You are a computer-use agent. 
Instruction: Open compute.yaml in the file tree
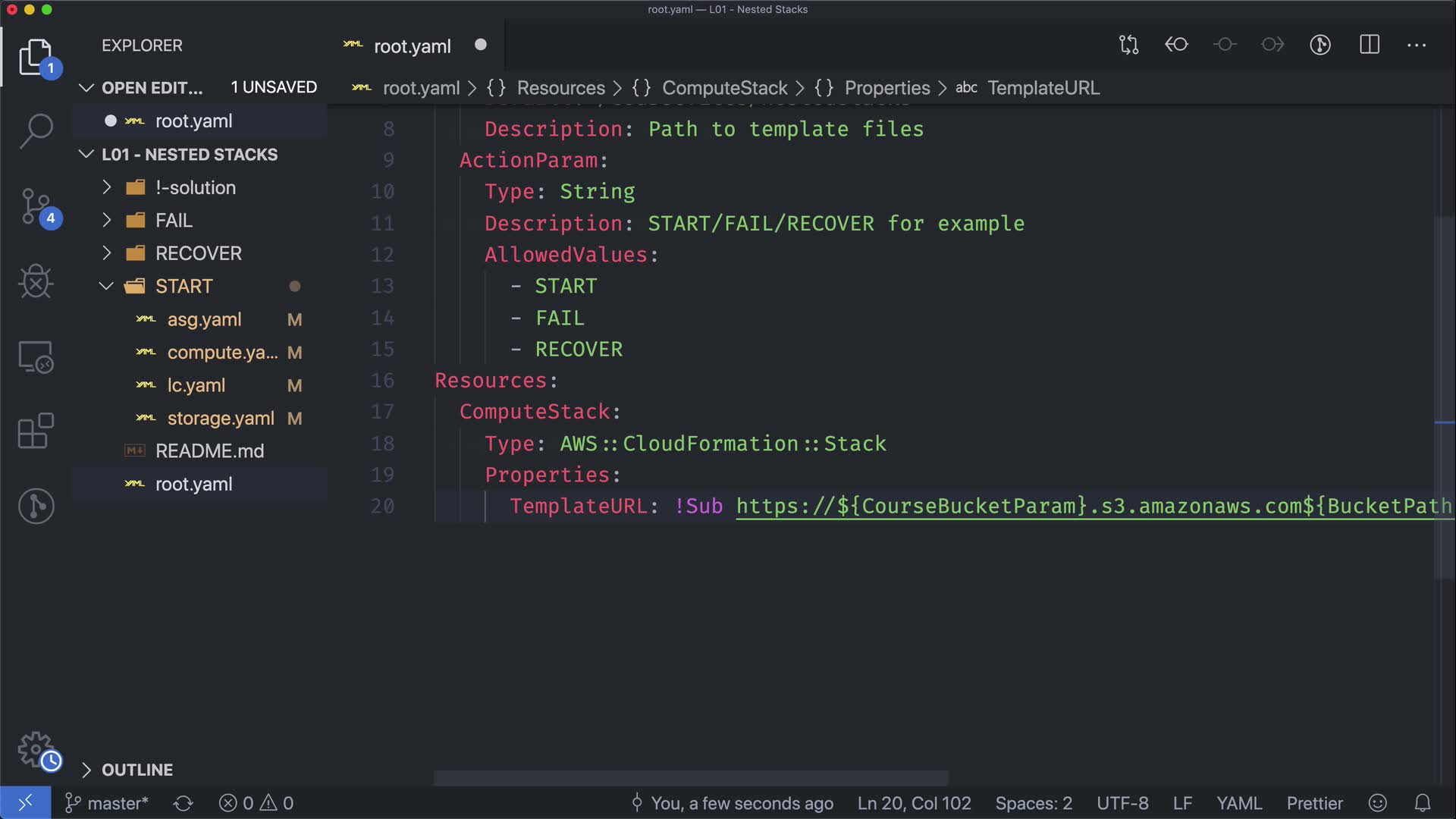[221, 353]
